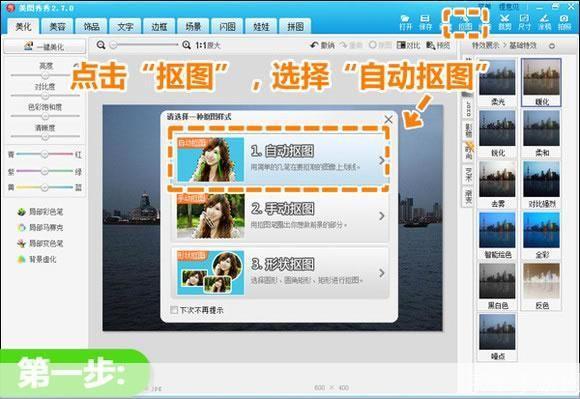Viewport: 580px width, 399px height.
Task: Open the 时尚 effects side tab
Action: pos(468,152)
